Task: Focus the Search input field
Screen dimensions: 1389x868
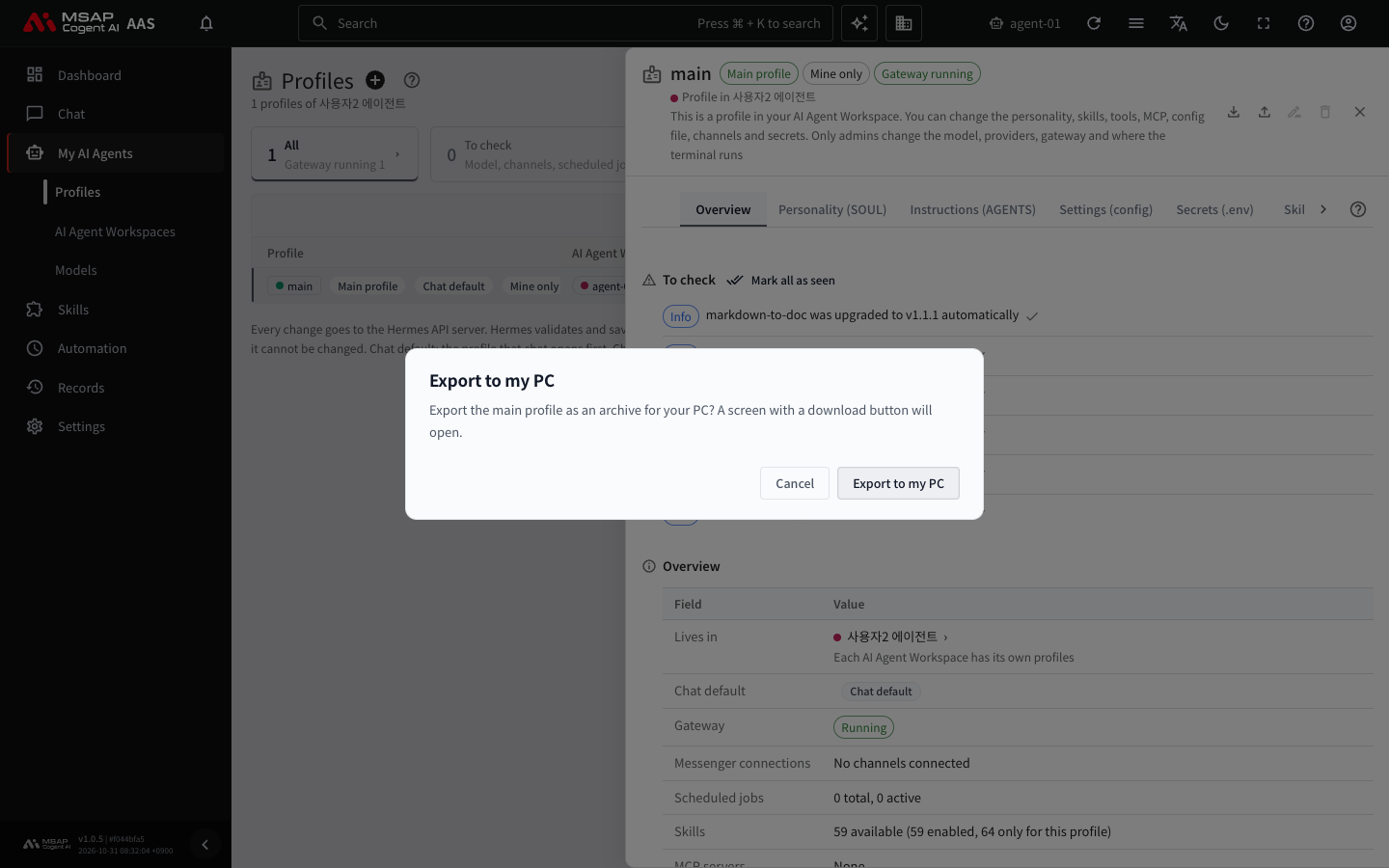Action: (566, 23)
